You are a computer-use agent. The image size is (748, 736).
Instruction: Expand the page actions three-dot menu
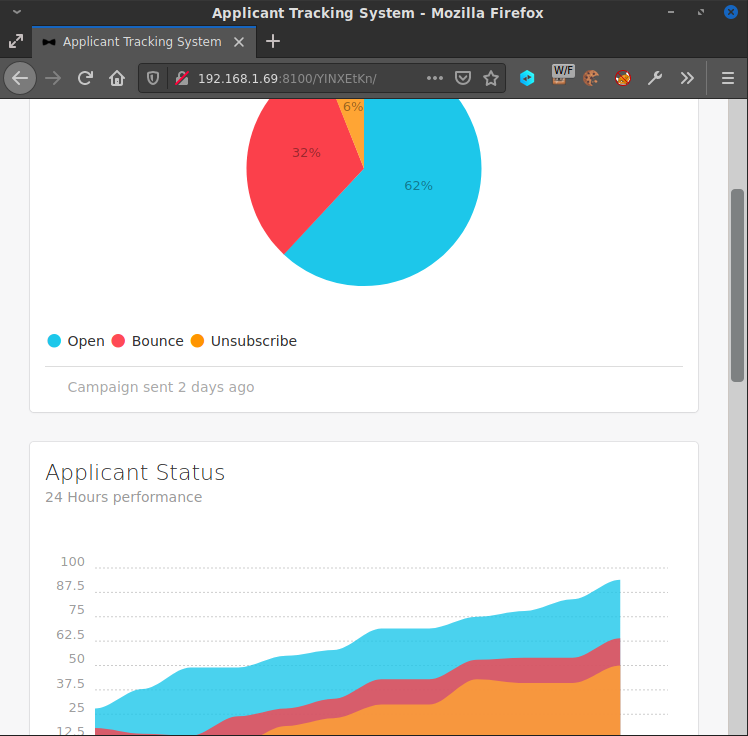coord(434,78)
